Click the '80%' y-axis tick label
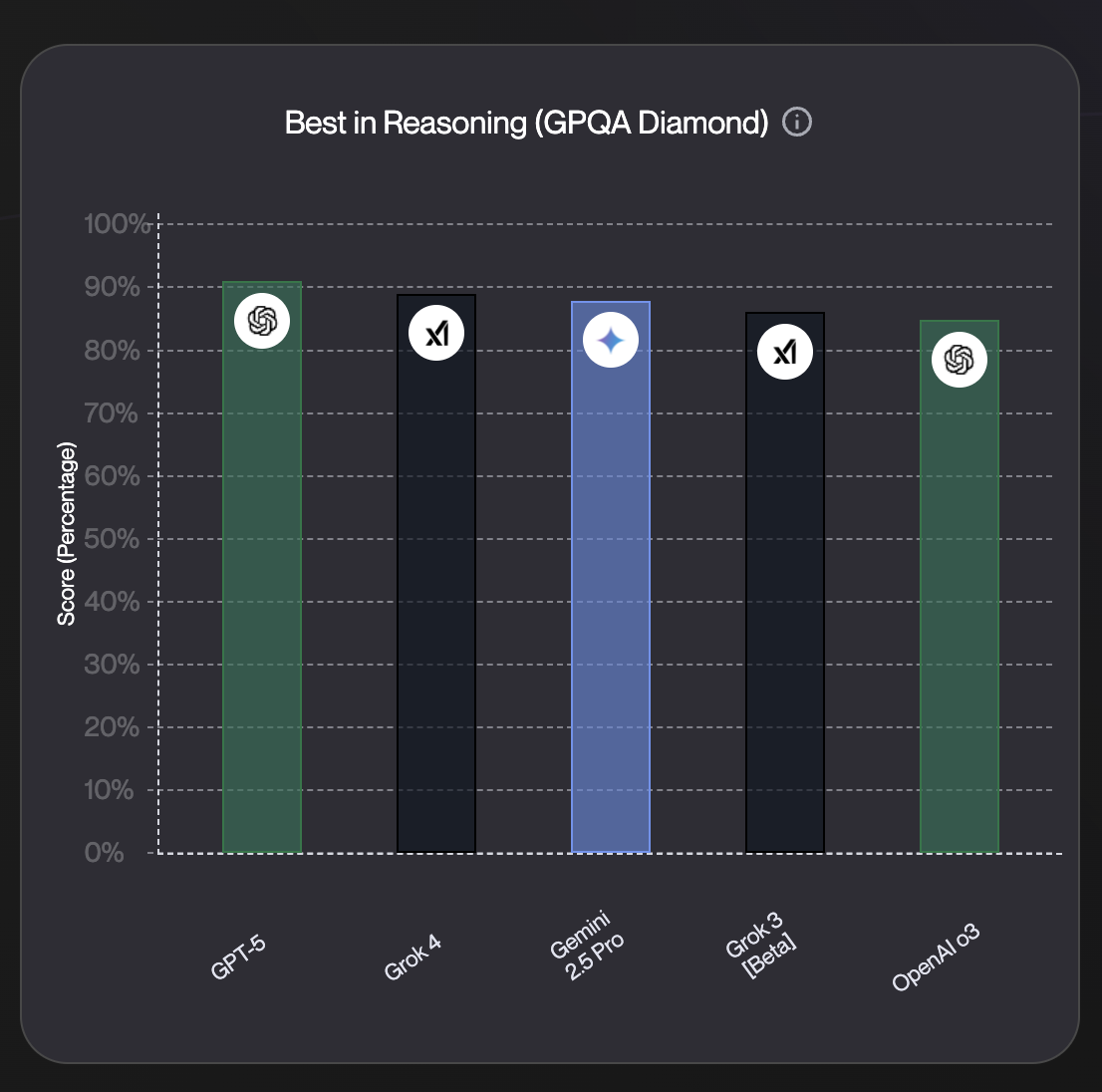This screenshot has height=1092, width=1102. click(112, 350)
